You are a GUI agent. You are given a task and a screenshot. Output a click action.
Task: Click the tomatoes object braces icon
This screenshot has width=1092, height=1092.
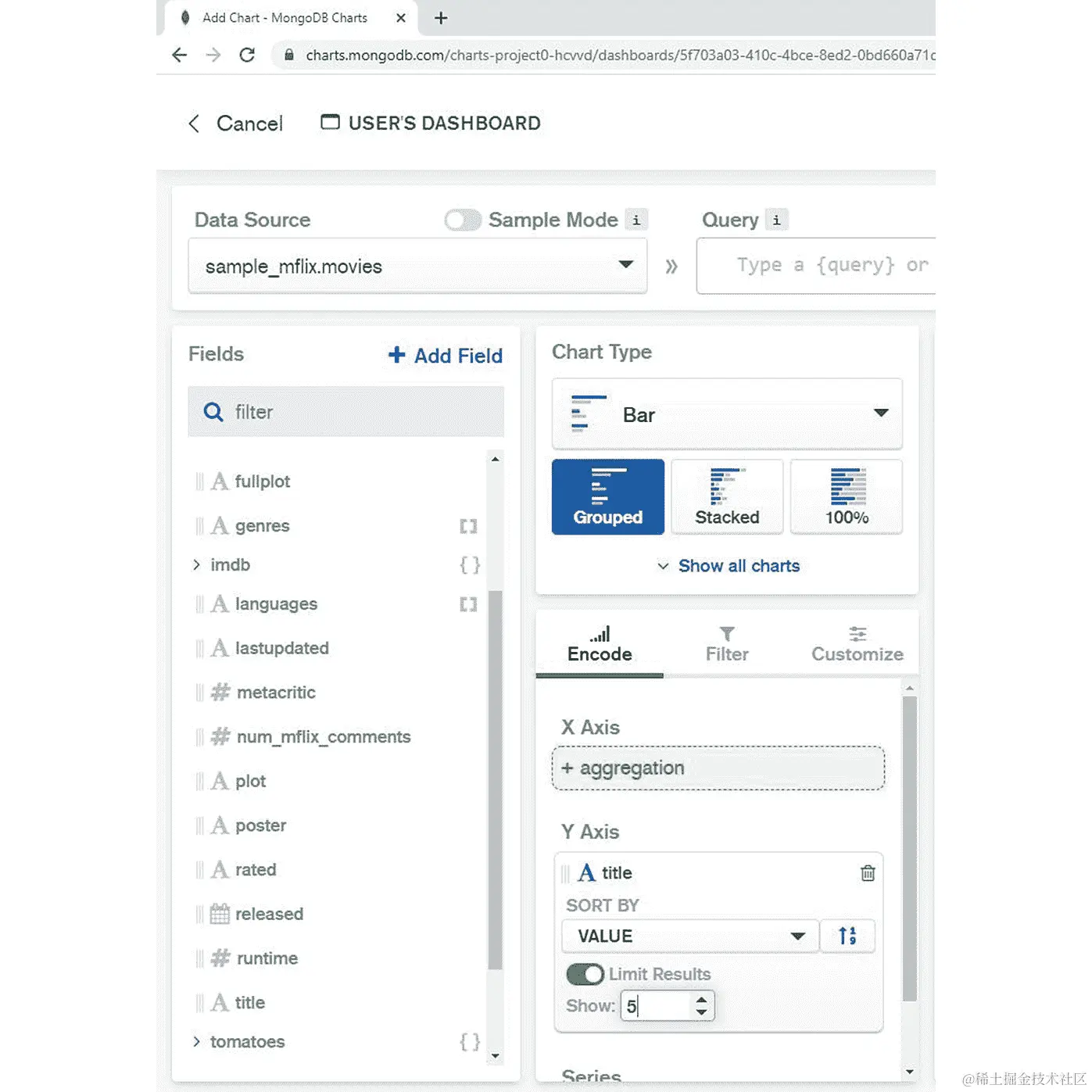point(469,1041)
